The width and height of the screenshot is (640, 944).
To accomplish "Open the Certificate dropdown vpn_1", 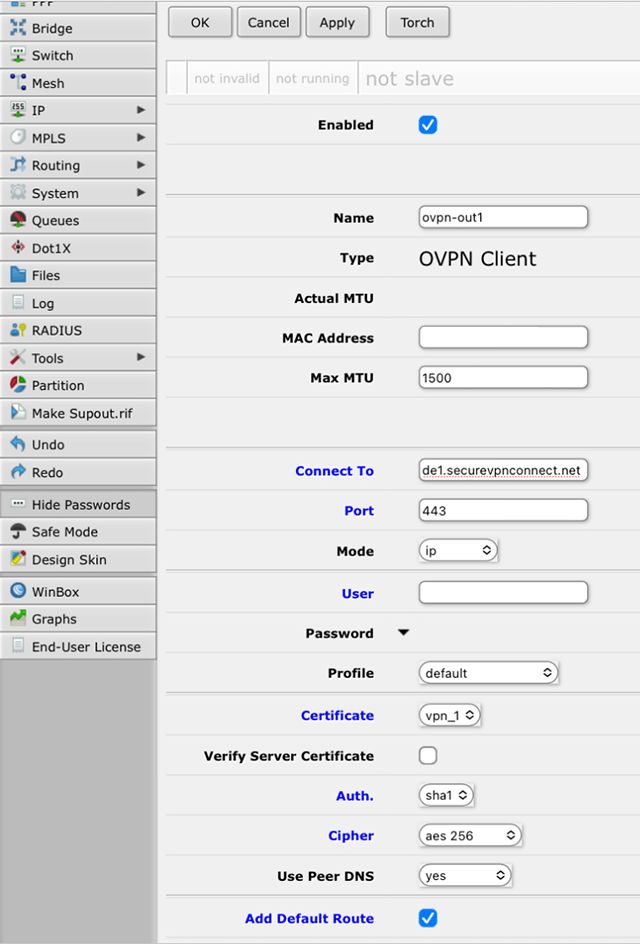I will point(450,715).
